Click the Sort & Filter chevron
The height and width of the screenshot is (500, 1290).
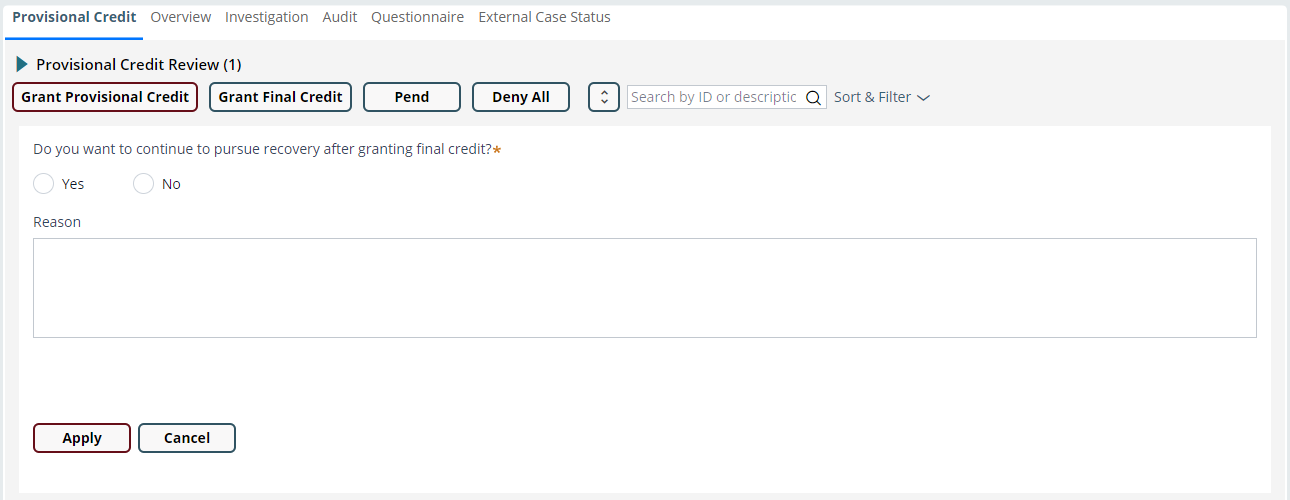[923, 98]
